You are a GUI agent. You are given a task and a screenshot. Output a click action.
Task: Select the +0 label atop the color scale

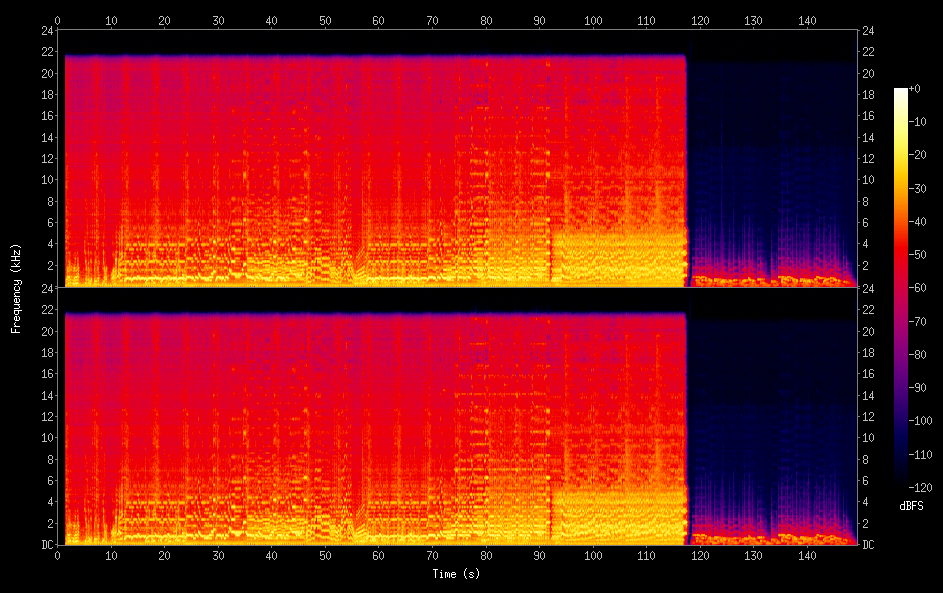coord(914,89)
